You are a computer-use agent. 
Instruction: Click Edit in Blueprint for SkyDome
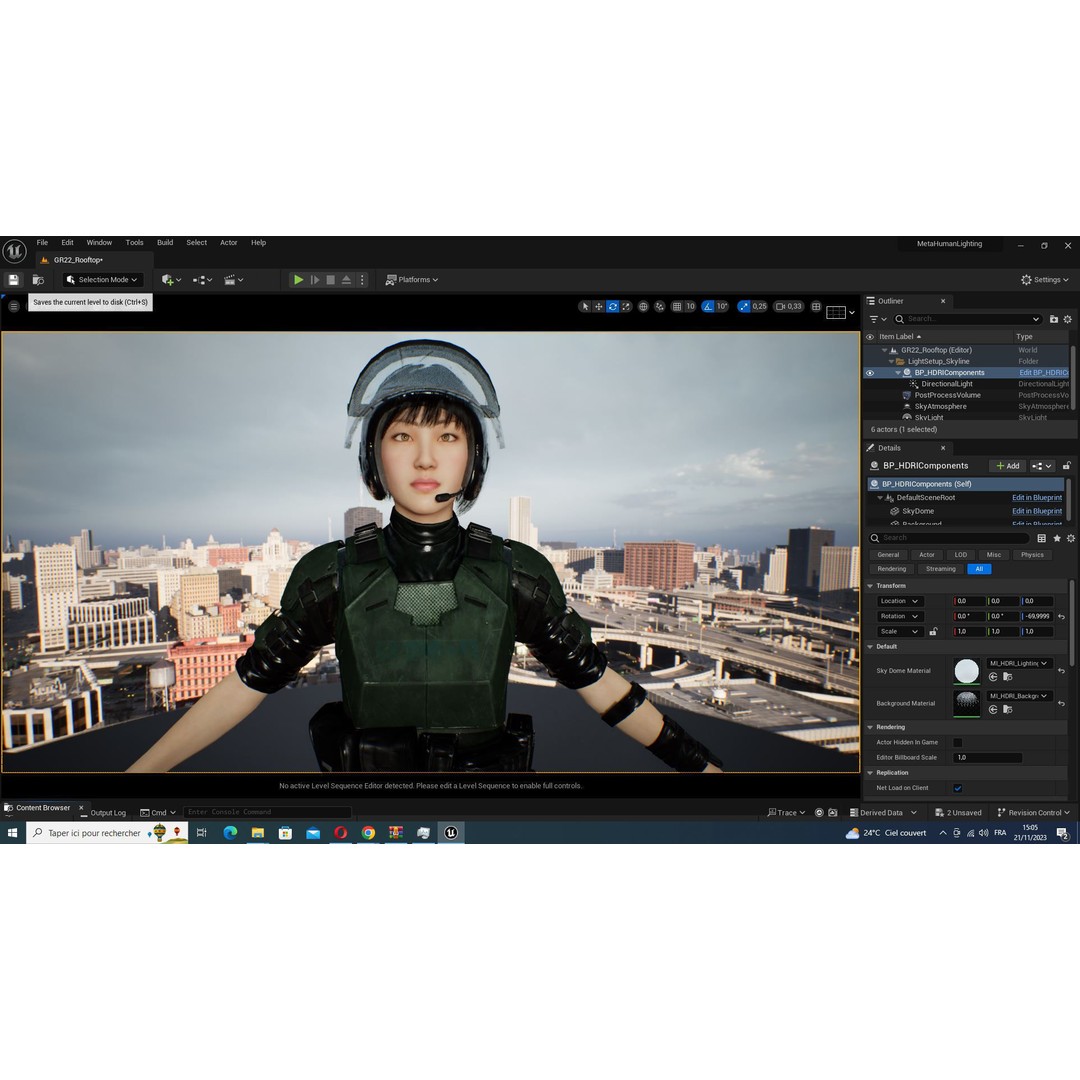[x=1037, y=511]
